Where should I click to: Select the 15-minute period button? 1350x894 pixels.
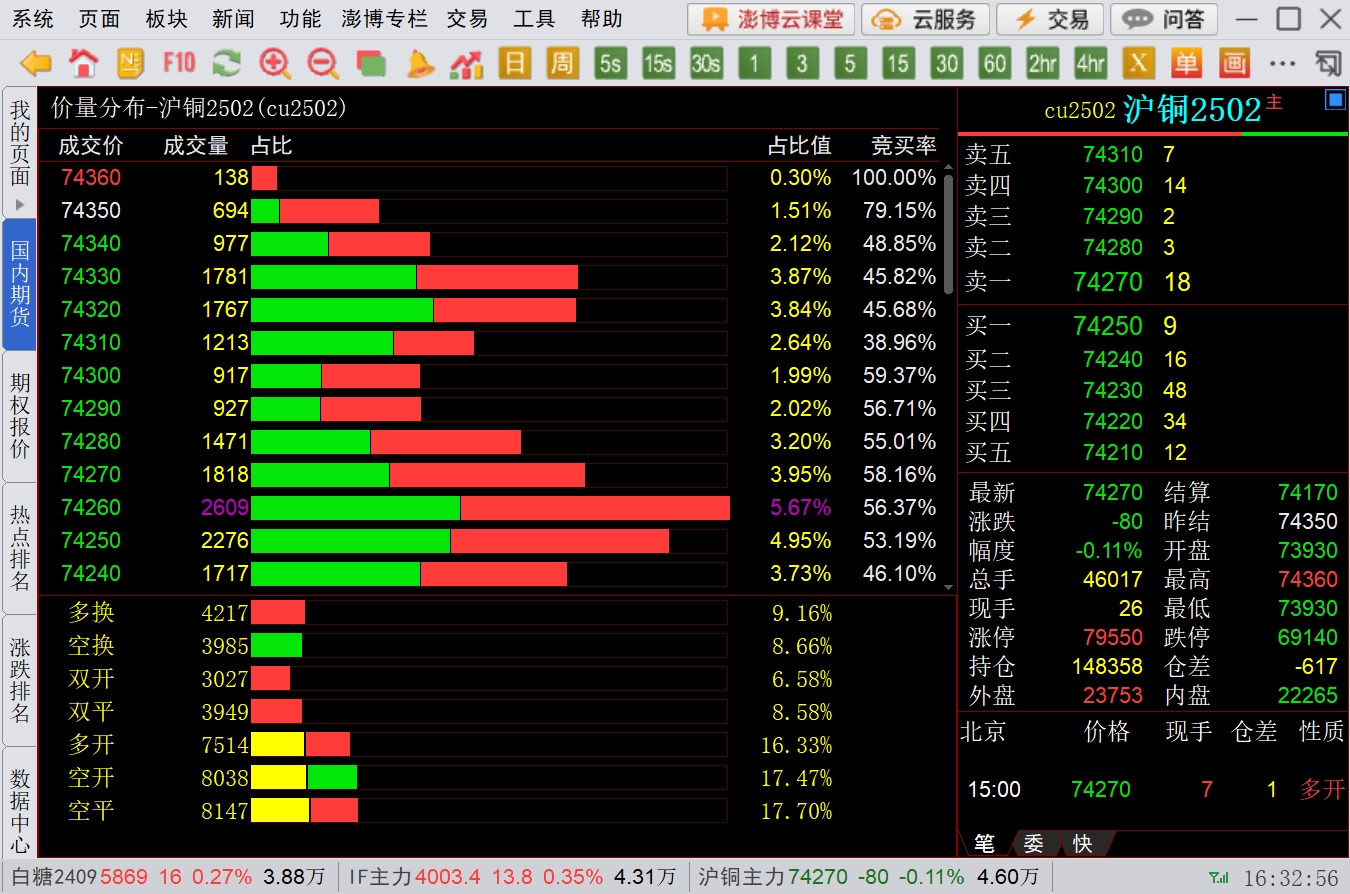click(x=897, y=64)
